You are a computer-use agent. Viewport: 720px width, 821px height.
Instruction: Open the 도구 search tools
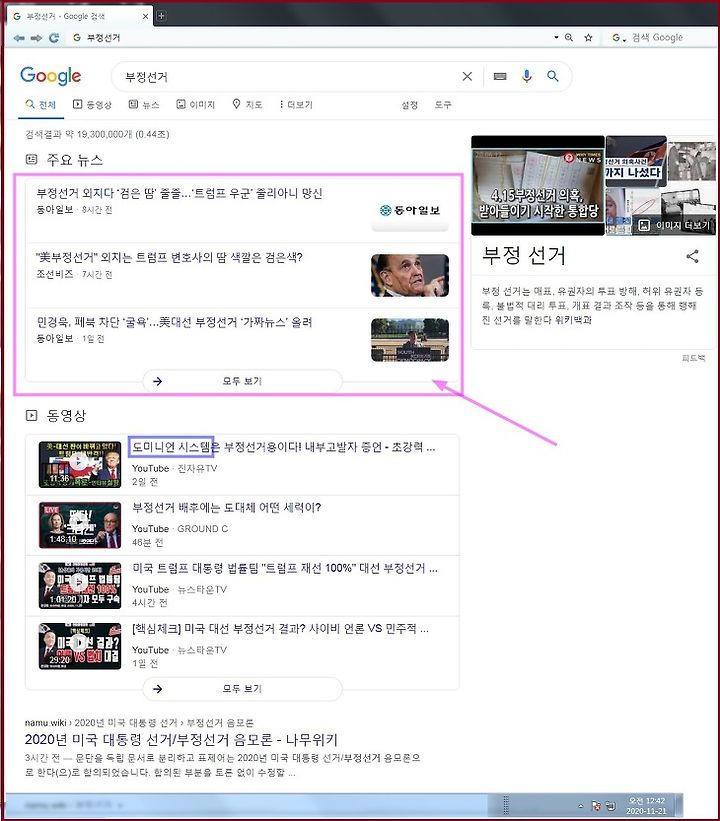coord(443,105)
